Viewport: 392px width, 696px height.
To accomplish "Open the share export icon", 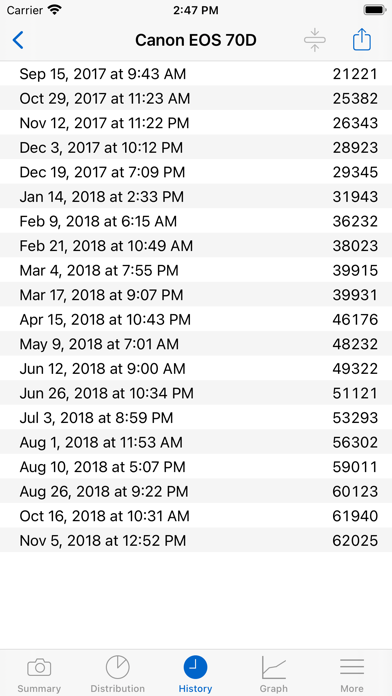I will coord(362,40).
